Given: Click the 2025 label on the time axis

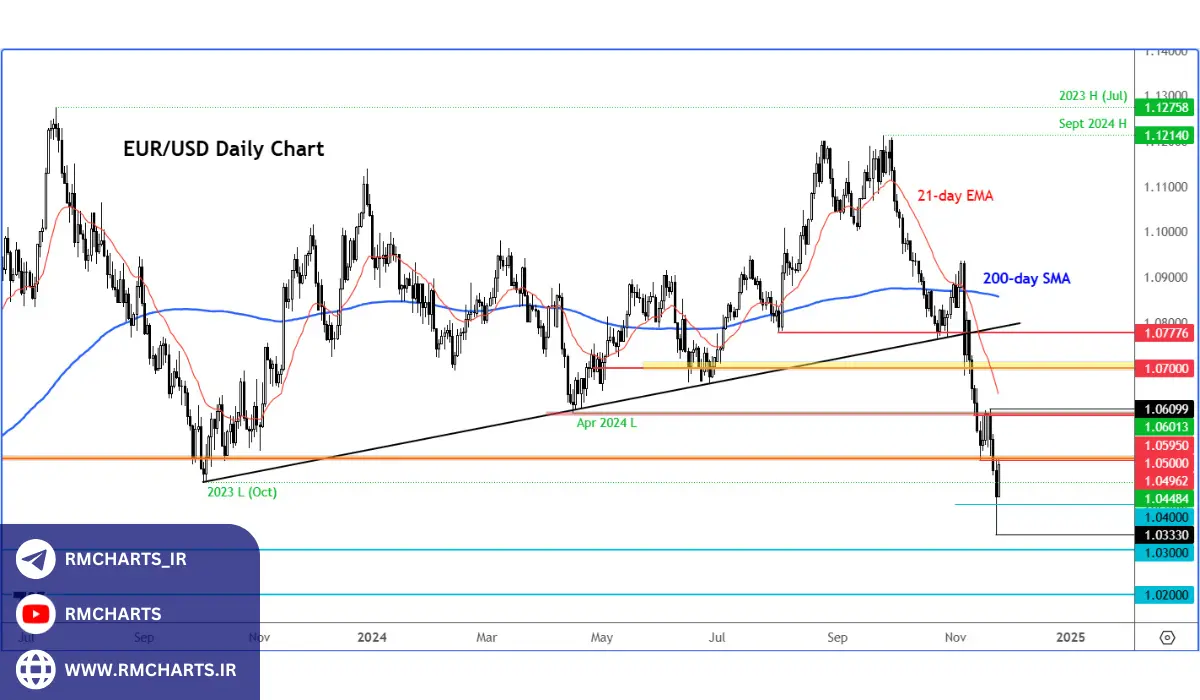Looking at the screenshot, I should (x=1070, y=637).
